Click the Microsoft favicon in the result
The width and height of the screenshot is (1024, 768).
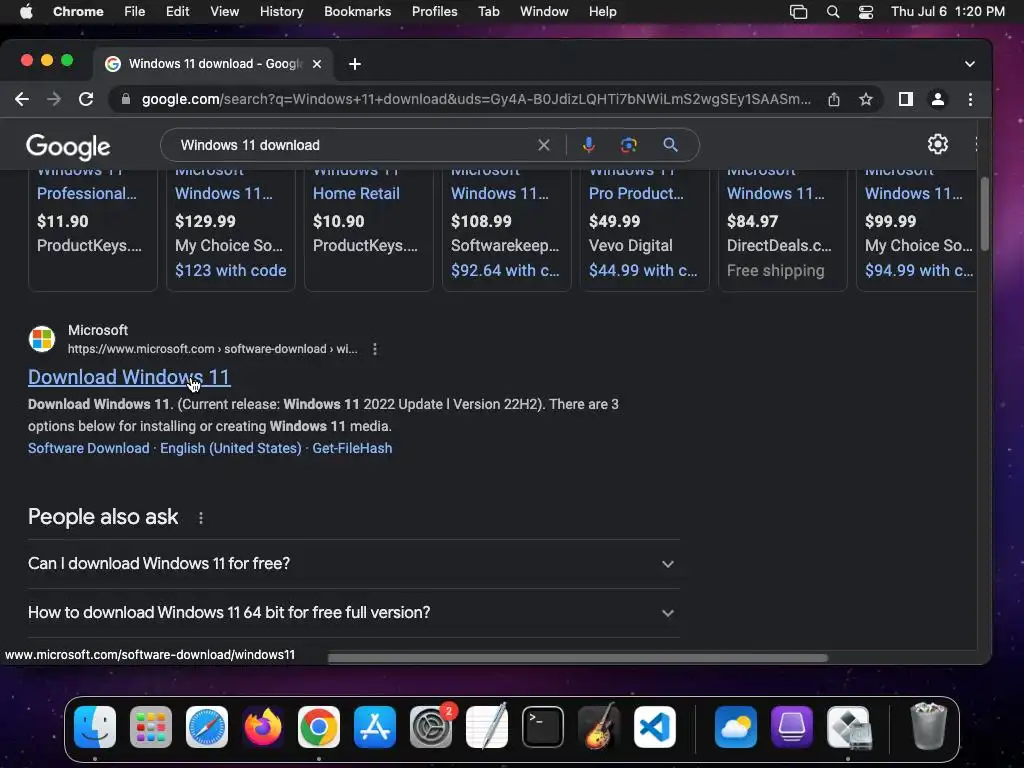(x=42, y=339)
